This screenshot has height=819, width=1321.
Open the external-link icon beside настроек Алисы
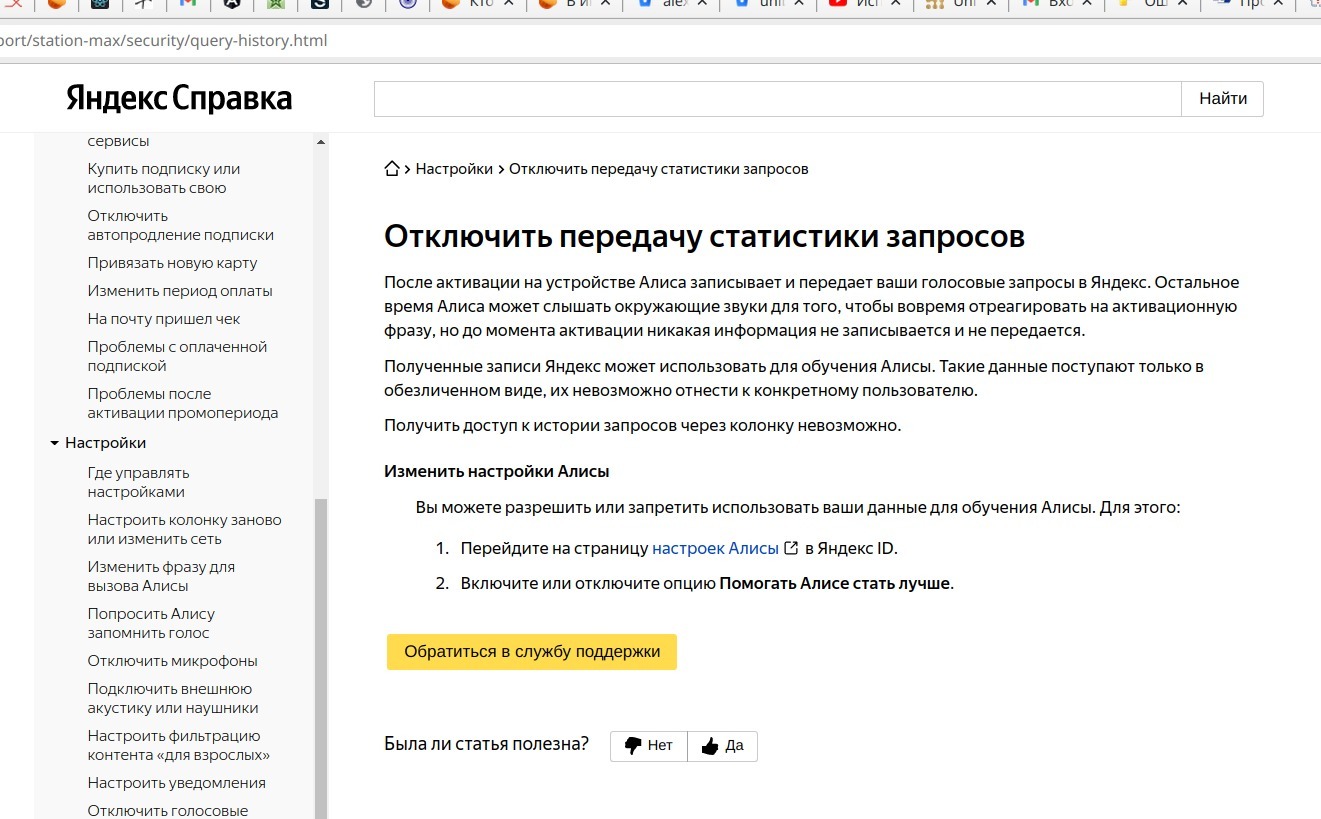[x=791, y=548]
